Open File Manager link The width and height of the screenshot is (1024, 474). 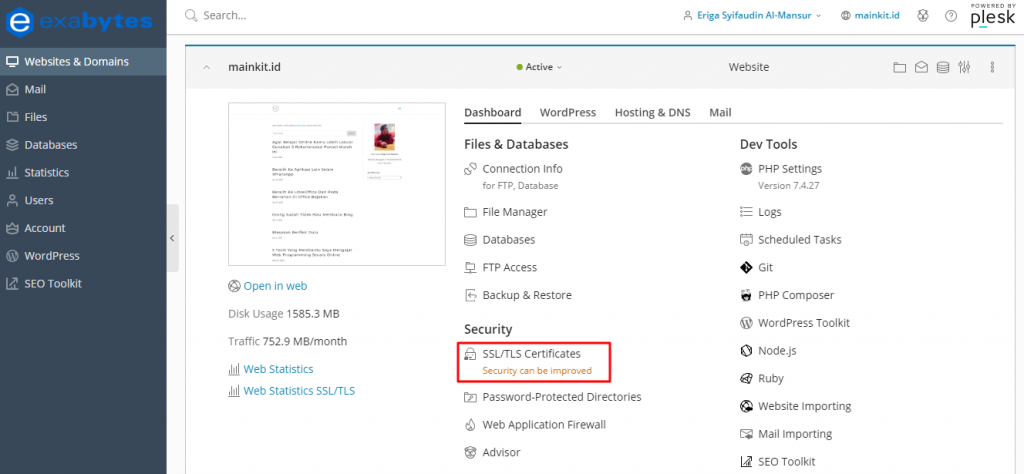tap(515, 212)
